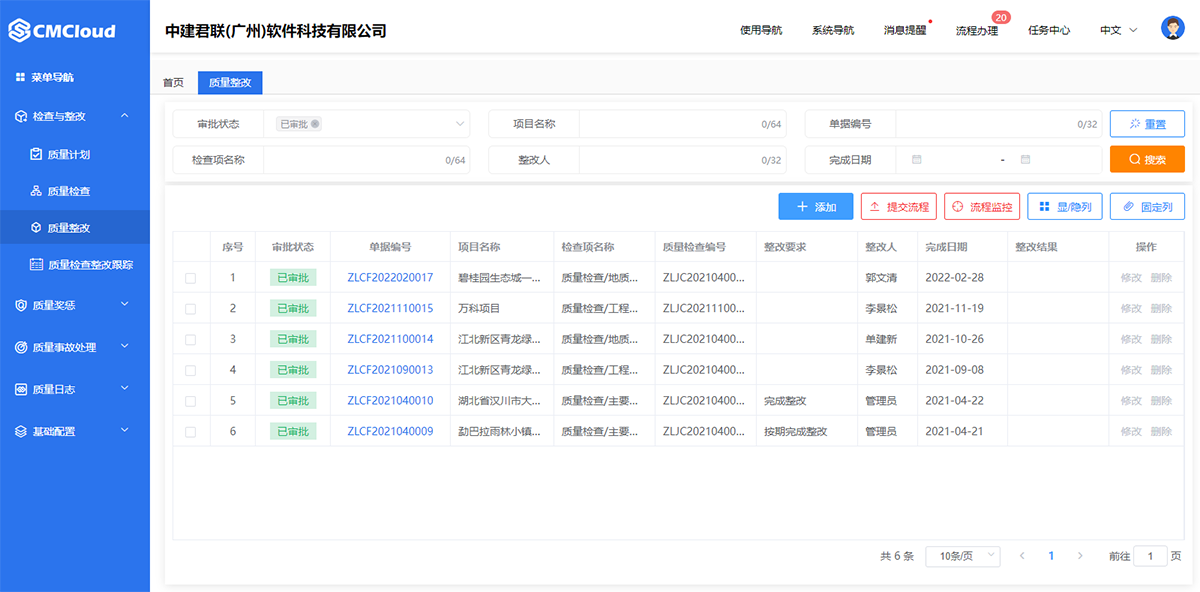Click 删除 in the ZLCF2021100014 row
Image resolution: width=1200 pixels, height=592 pixels.
pos(1161,340)
